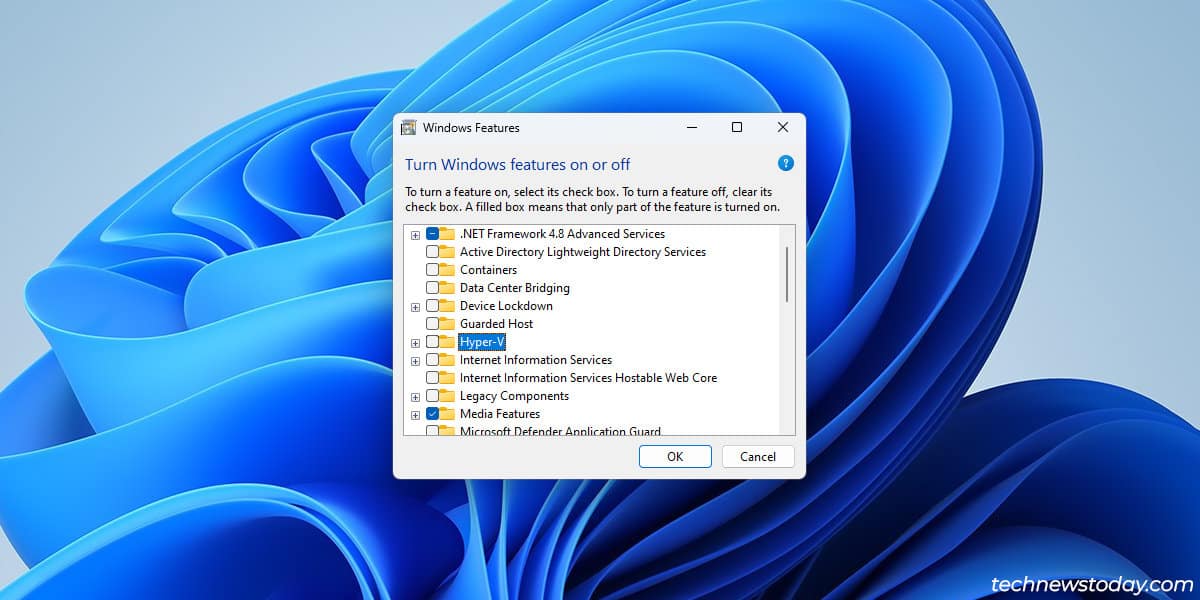Enable the Hyper-V checkbox
The image size is (1200, 600).
click(x=432, y=342)
